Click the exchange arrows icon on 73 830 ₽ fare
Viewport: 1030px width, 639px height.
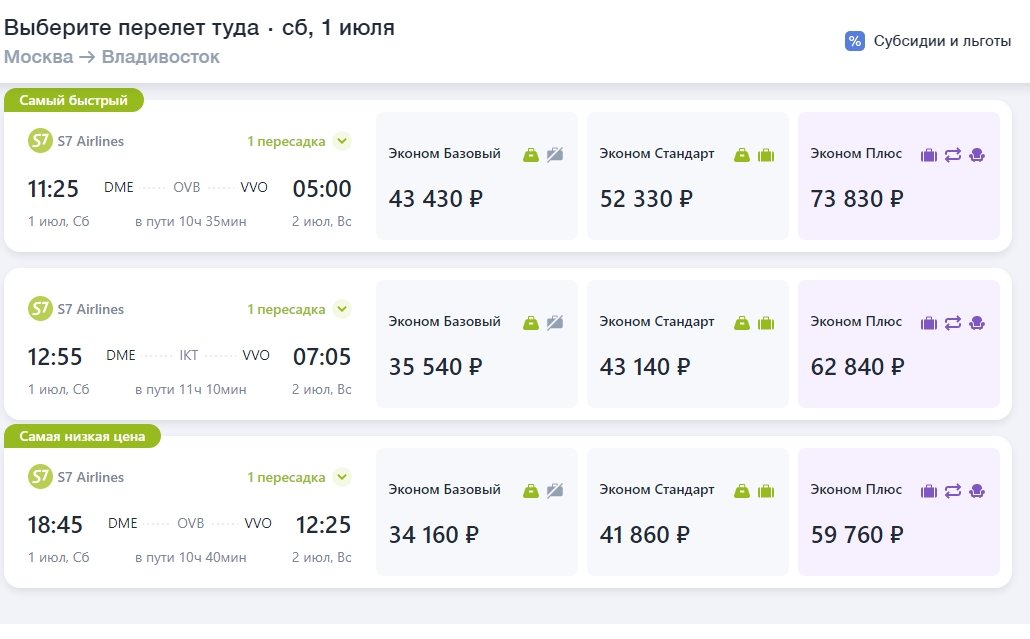[952, 154]
